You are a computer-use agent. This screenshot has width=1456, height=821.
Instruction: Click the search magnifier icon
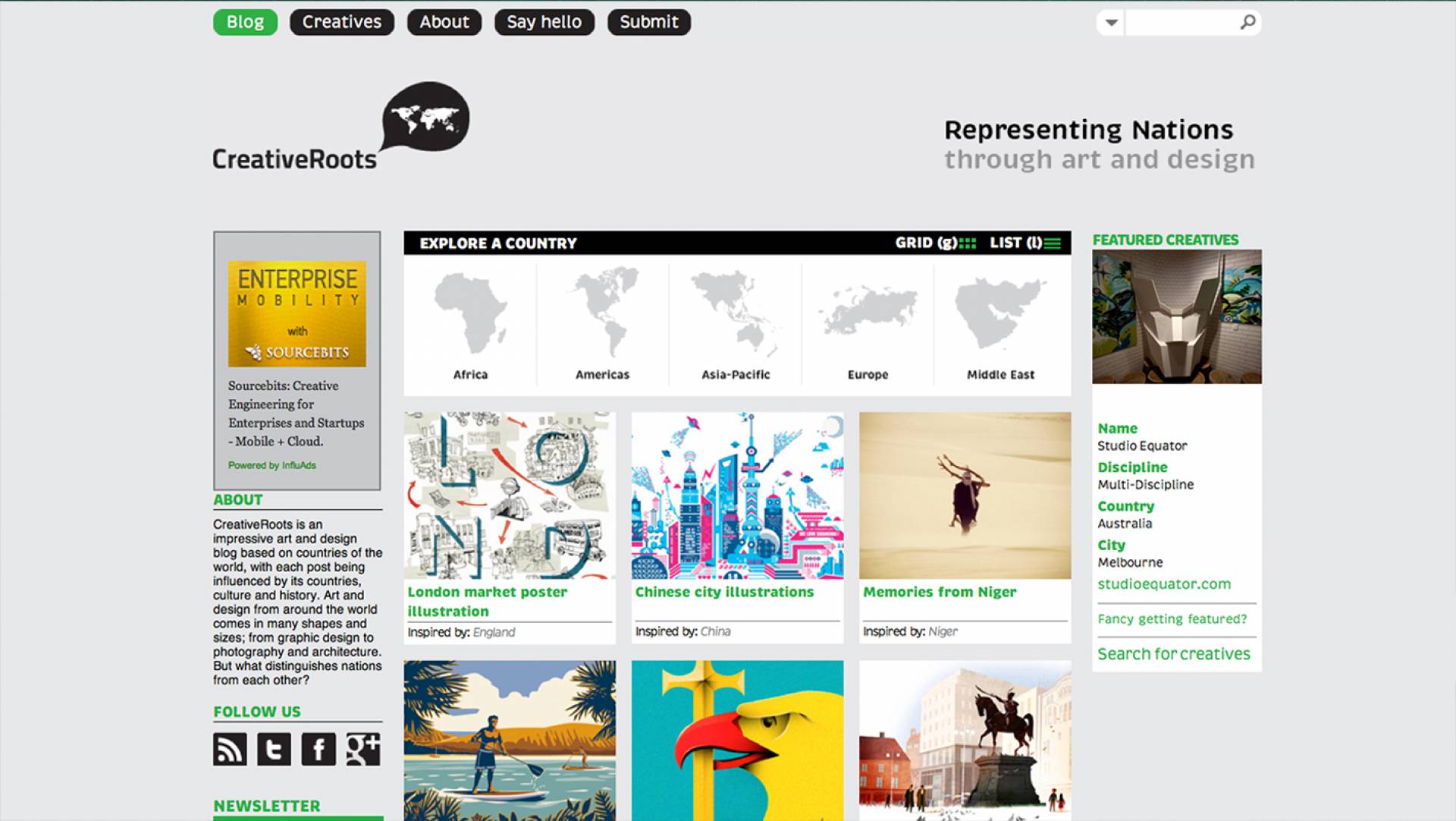tap(1247, 22)
